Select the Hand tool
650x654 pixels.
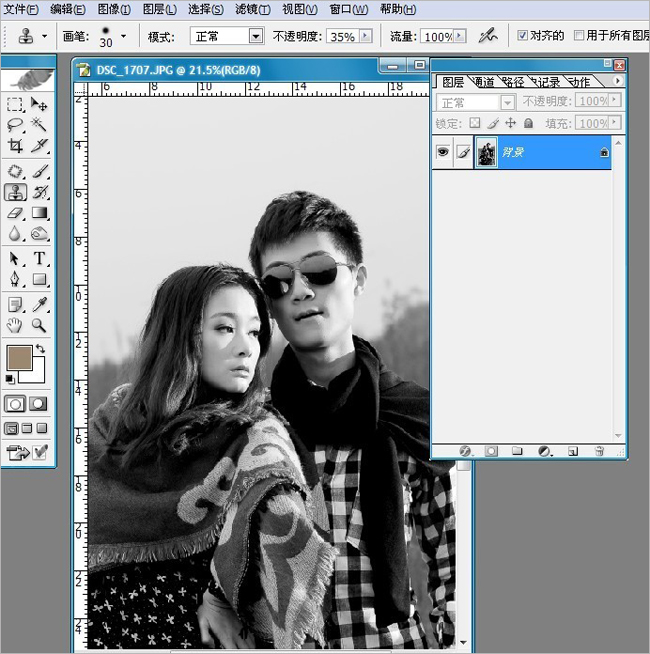tap(15, 325)
